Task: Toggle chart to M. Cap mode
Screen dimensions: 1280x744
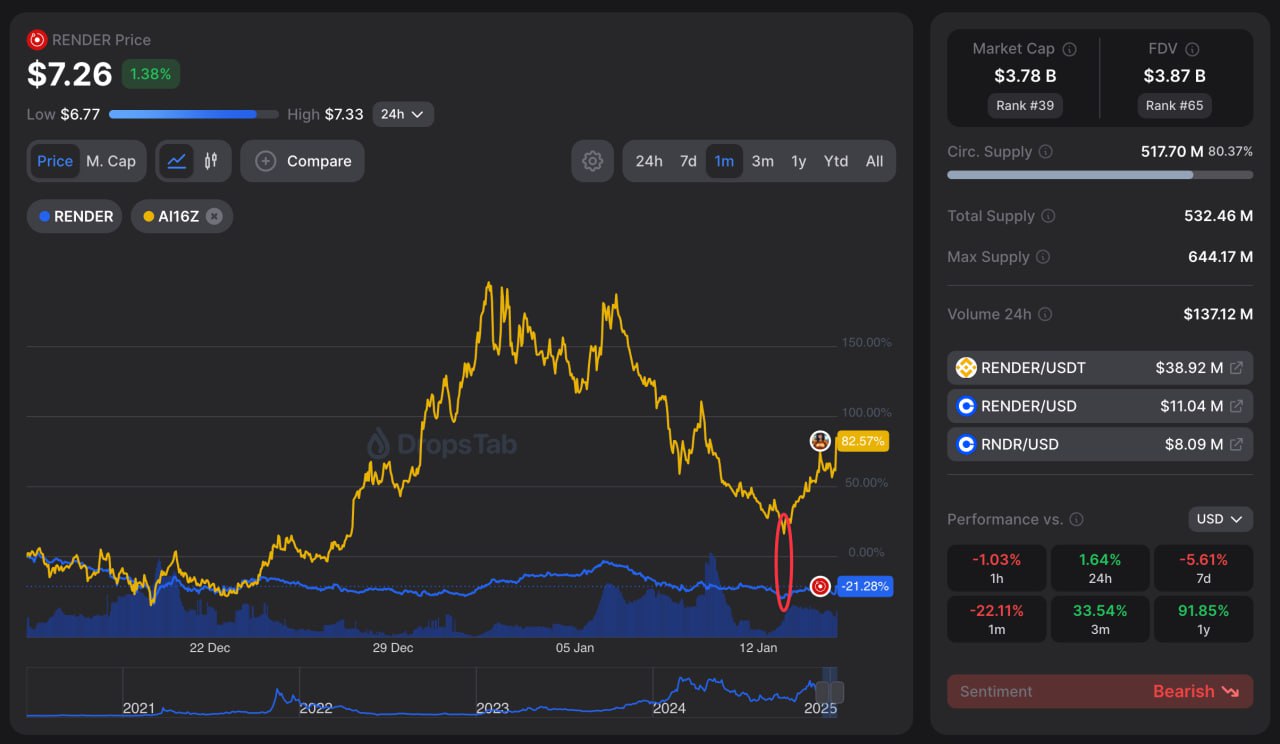Action: [111, 161]
